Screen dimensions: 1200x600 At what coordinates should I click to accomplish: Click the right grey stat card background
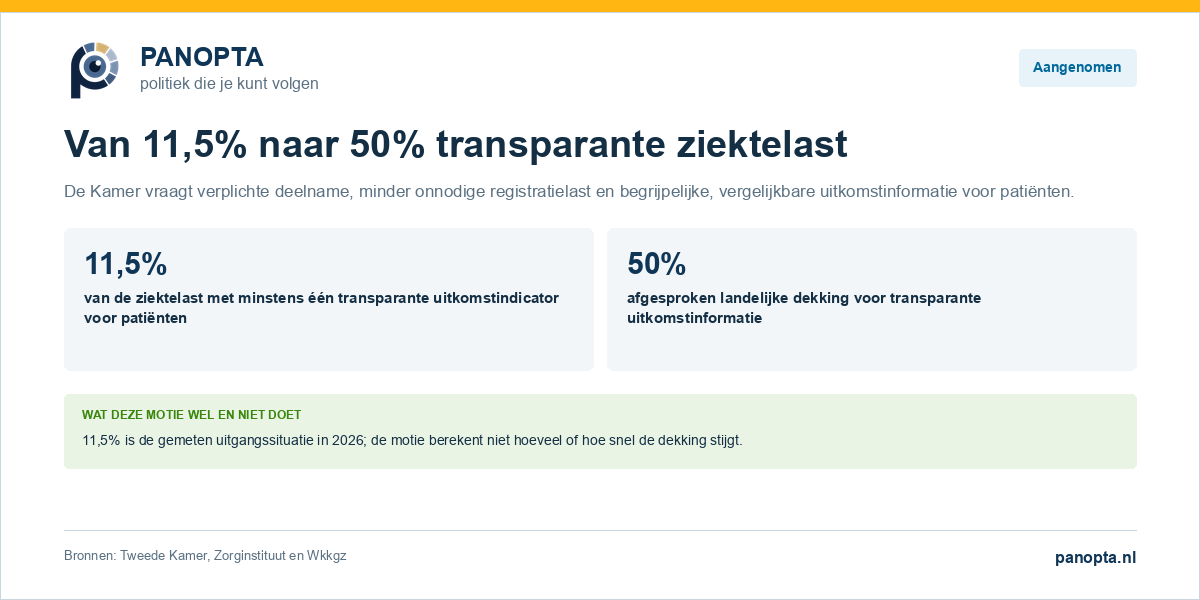(872, 348)
